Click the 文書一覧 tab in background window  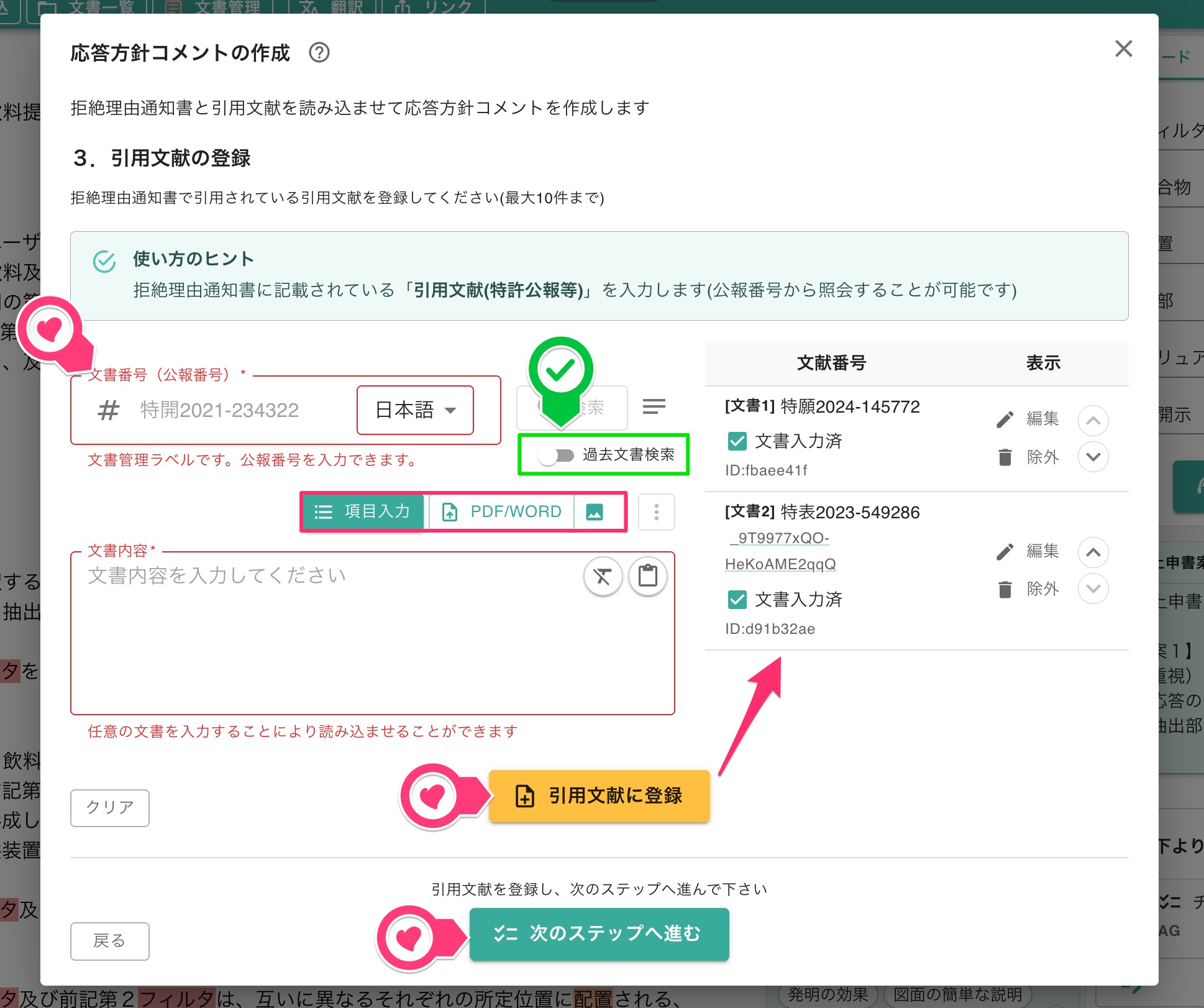pyautogui.click(x=87, y=9)
